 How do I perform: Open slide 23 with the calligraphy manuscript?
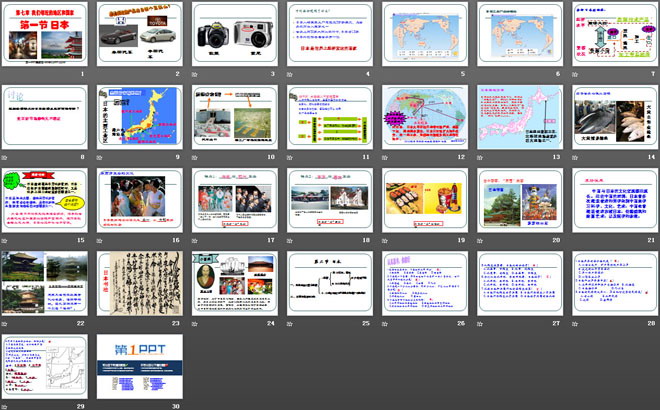(139, 283)
